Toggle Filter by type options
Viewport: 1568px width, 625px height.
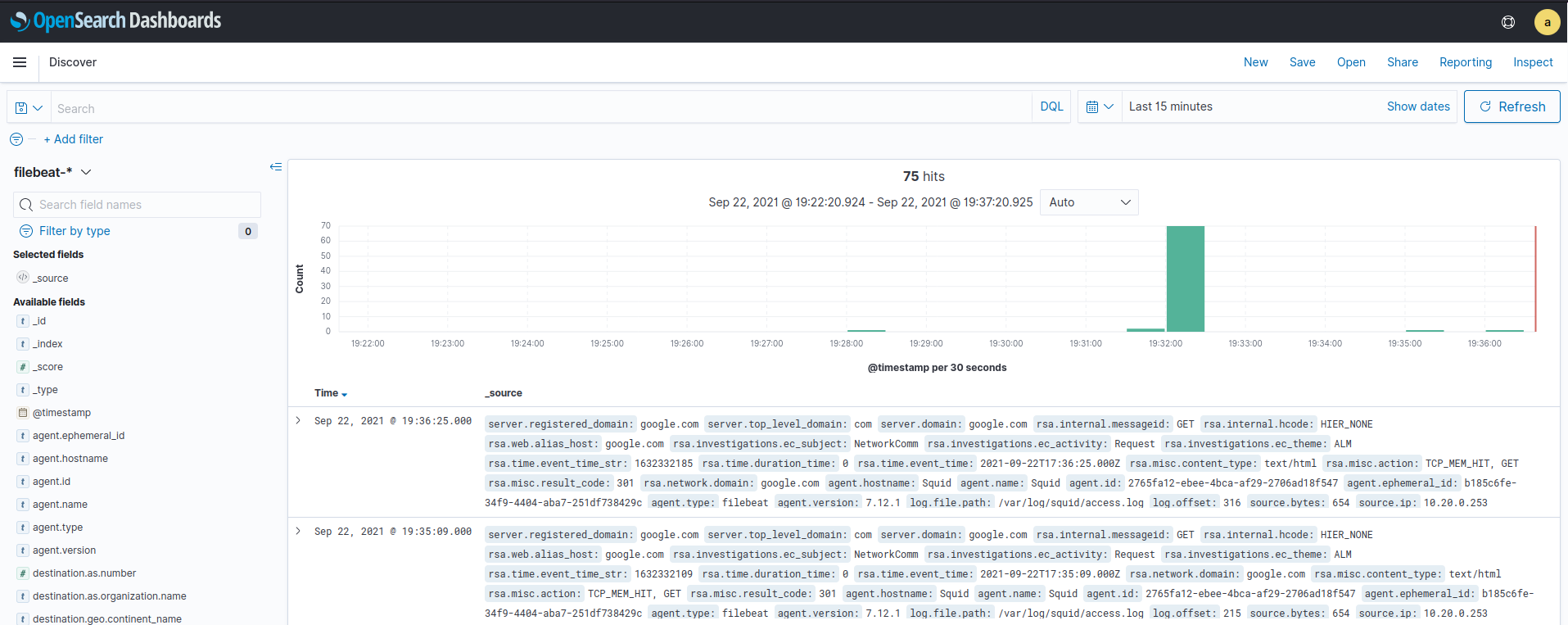pyautogui.click(x=75, y=231)
